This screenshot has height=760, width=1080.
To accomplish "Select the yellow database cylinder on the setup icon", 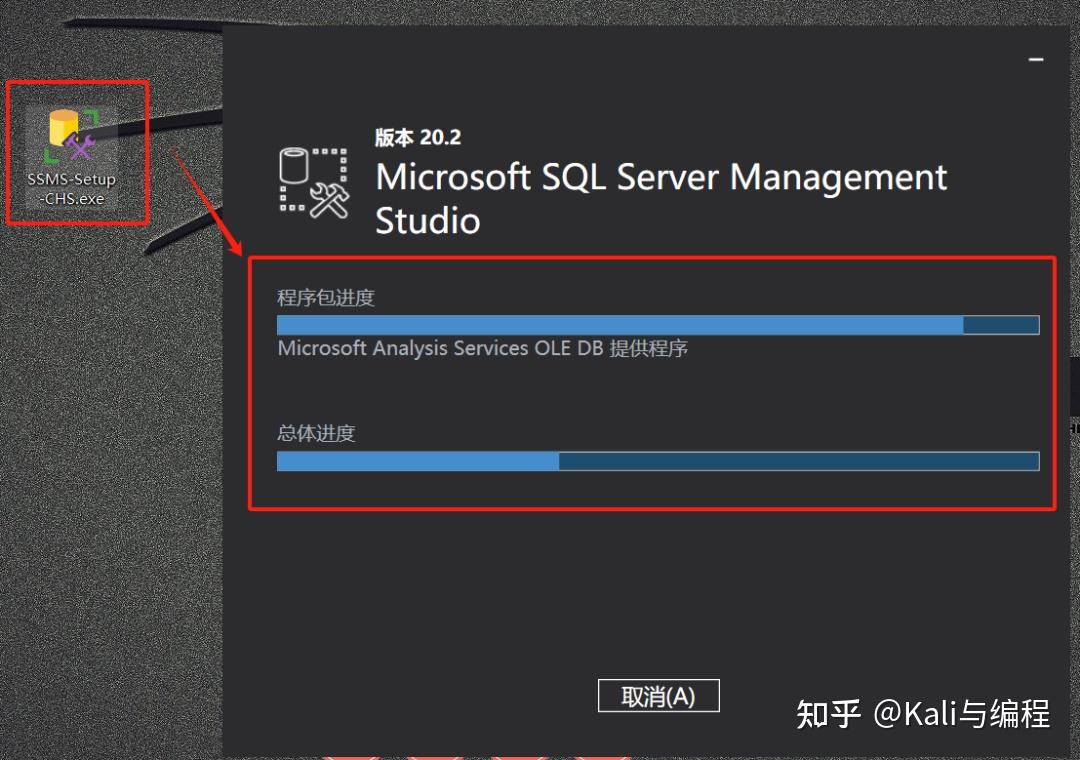I will (x=63, y=128).
